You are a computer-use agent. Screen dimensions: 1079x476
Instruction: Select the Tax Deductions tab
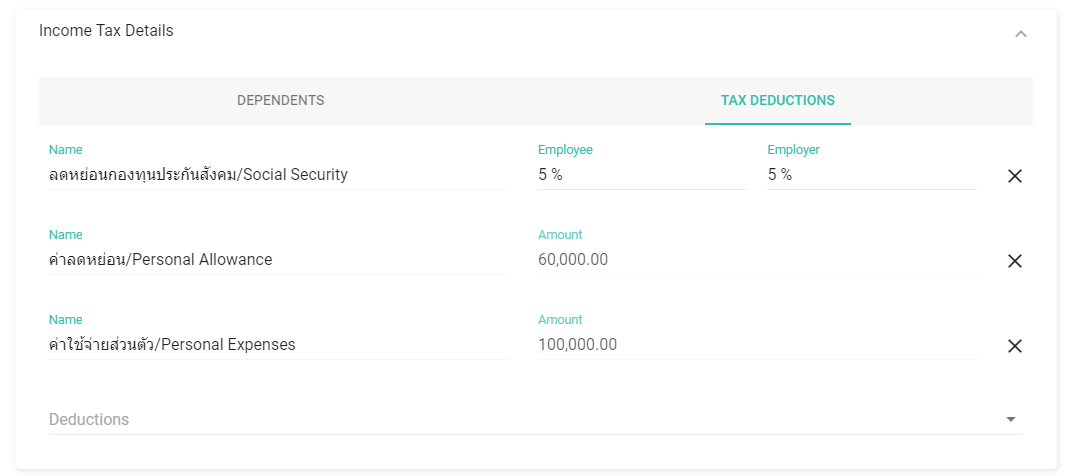(x=778, y=100)
